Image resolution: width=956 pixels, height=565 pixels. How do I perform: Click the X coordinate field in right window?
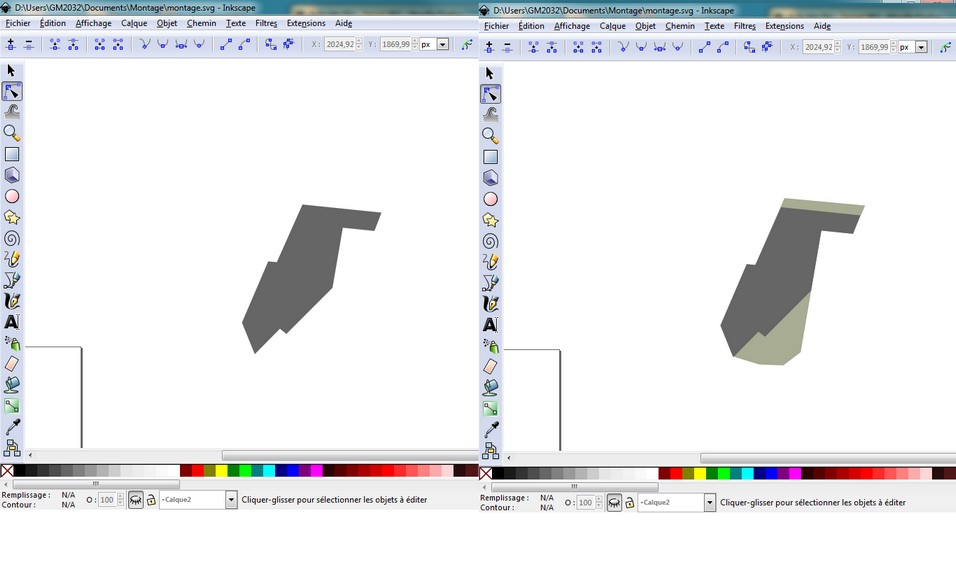818,47
